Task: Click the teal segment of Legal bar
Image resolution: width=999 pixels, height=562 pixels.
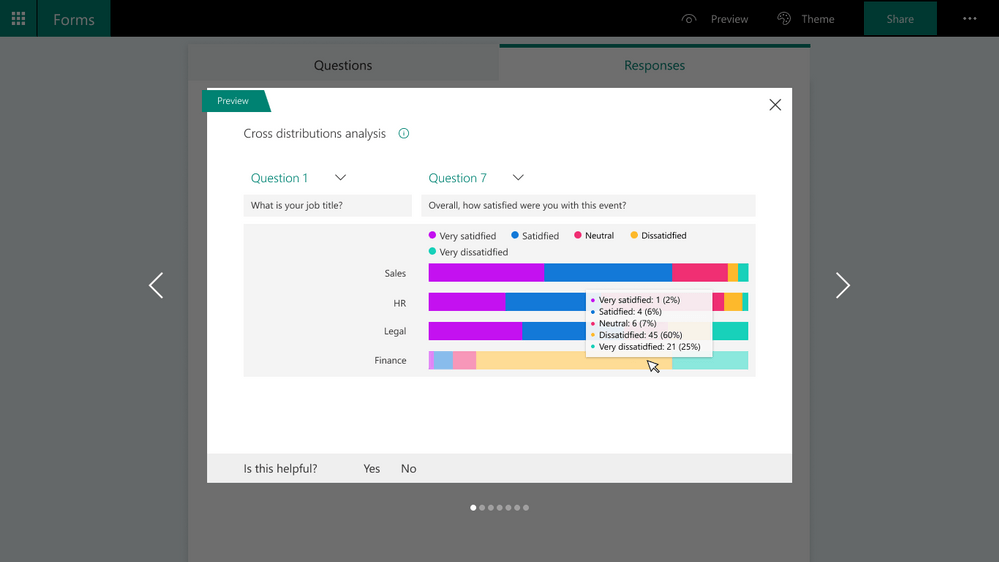Action: pos(730,331)
